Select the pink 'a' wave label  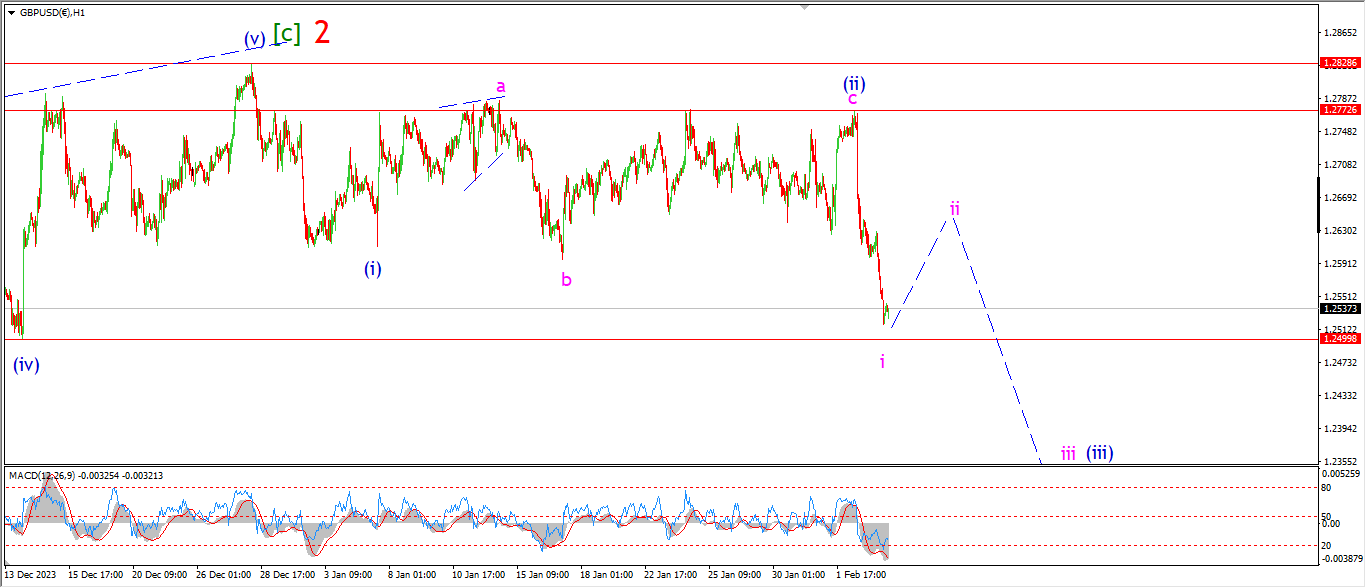coord(500,87)
